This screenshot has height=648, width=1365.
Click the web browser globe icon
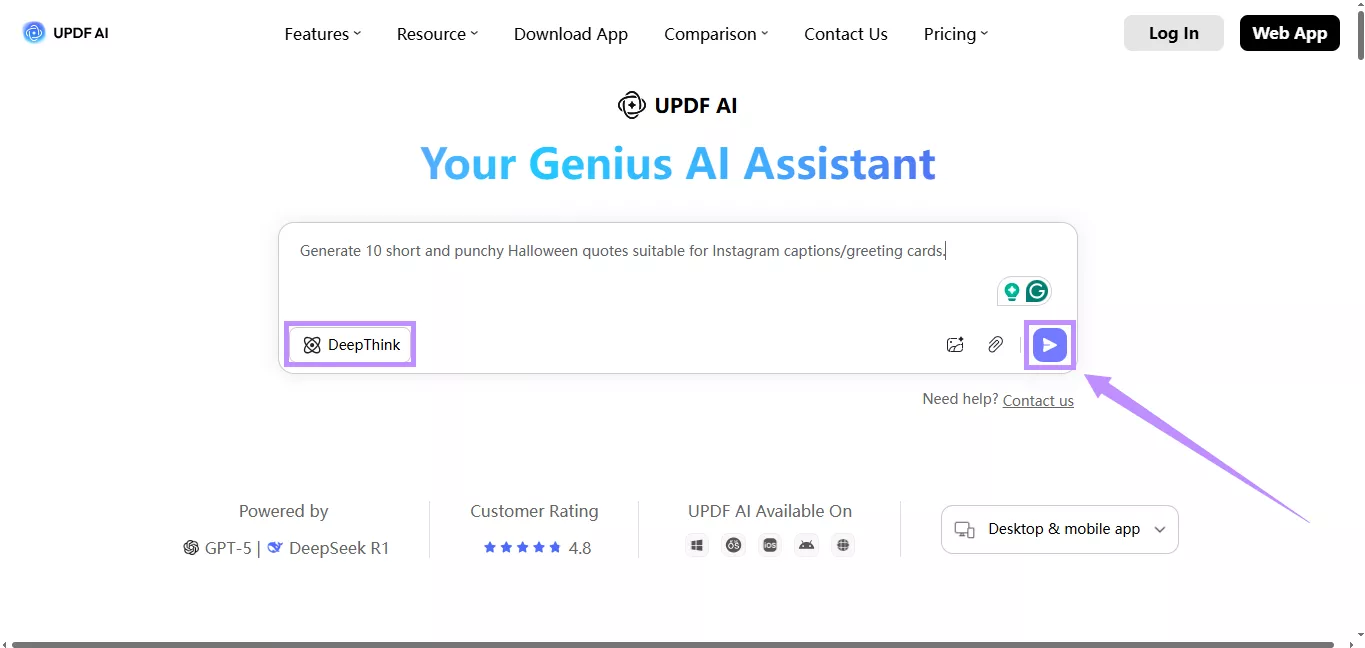(x=843, y=545)
